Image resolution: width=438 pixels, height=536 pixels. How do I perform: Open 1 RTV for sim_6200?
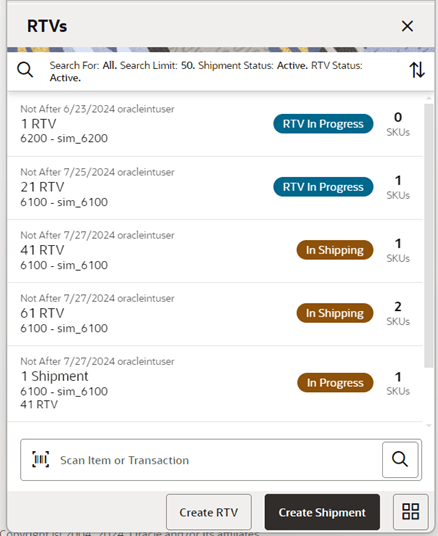[x=215, y=124]
